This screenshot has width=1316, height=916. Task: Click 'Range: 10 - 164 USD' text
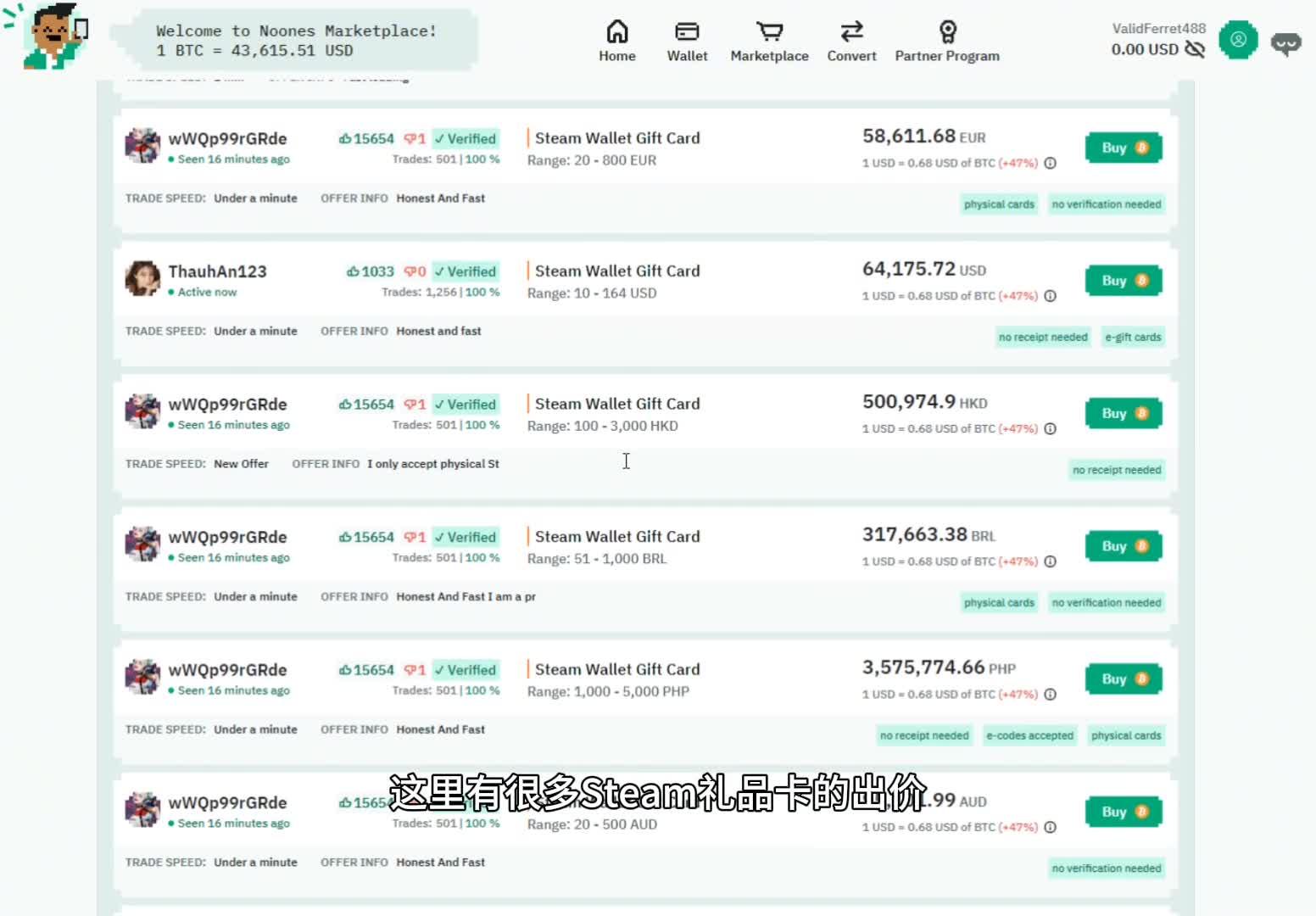pos(592,293)
